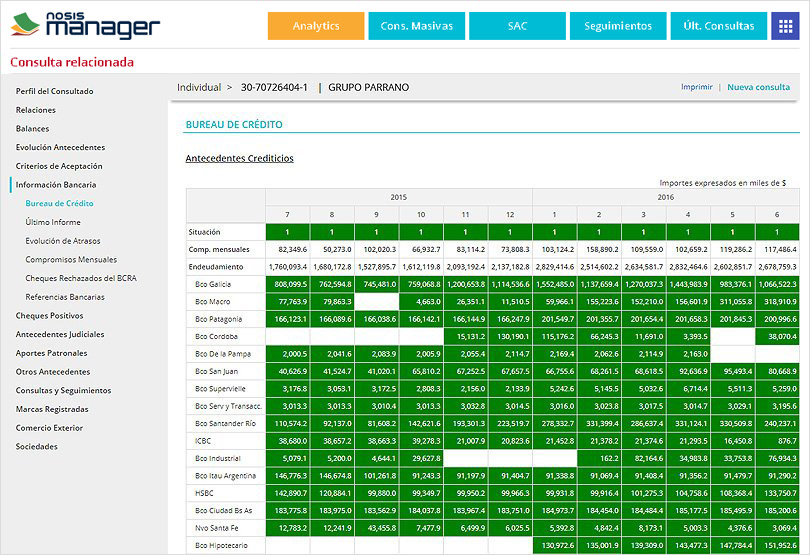Select Cheques Positivos in sidebar
The image size is (810, 555).
pyautogui.click(x=49, y=315)
